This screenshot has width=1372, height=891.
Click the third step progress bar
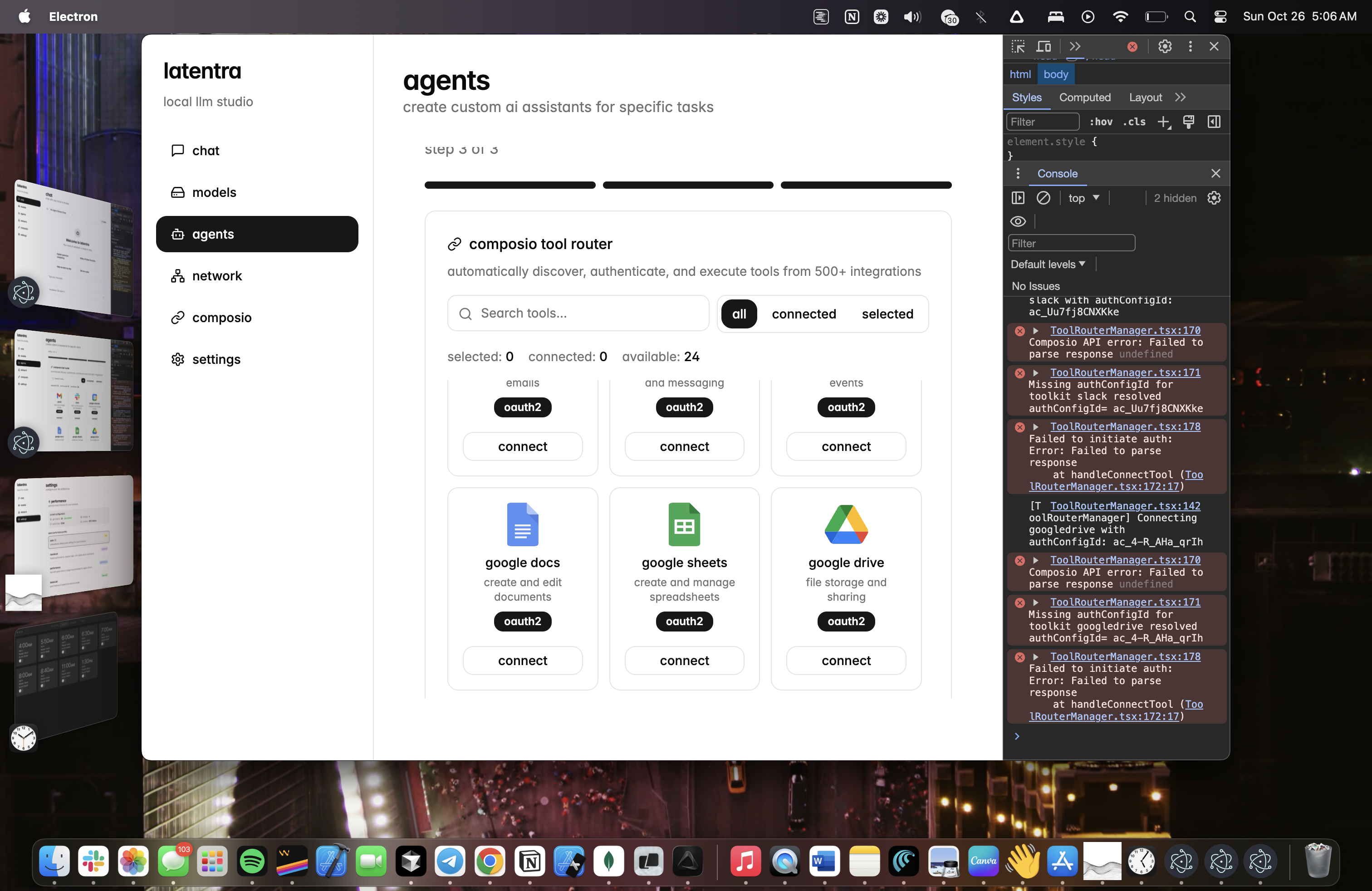865,185
